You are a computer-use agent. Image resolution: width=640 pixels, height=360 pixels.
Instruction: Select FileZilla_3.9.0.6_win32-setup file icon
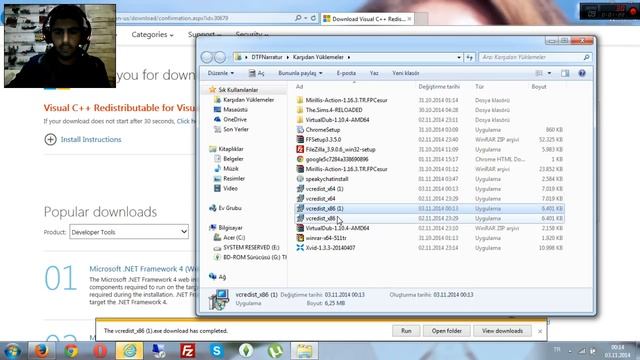pyautogui.click(x=300, y=149)
